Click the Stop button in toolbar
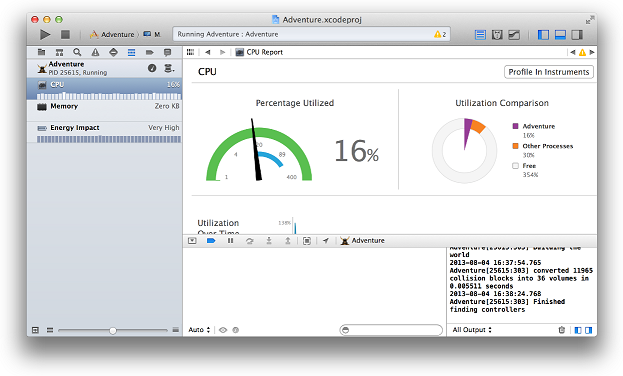The width and height of the screenshot is (623, 376). pyautogui.click(x=65, y=35)
